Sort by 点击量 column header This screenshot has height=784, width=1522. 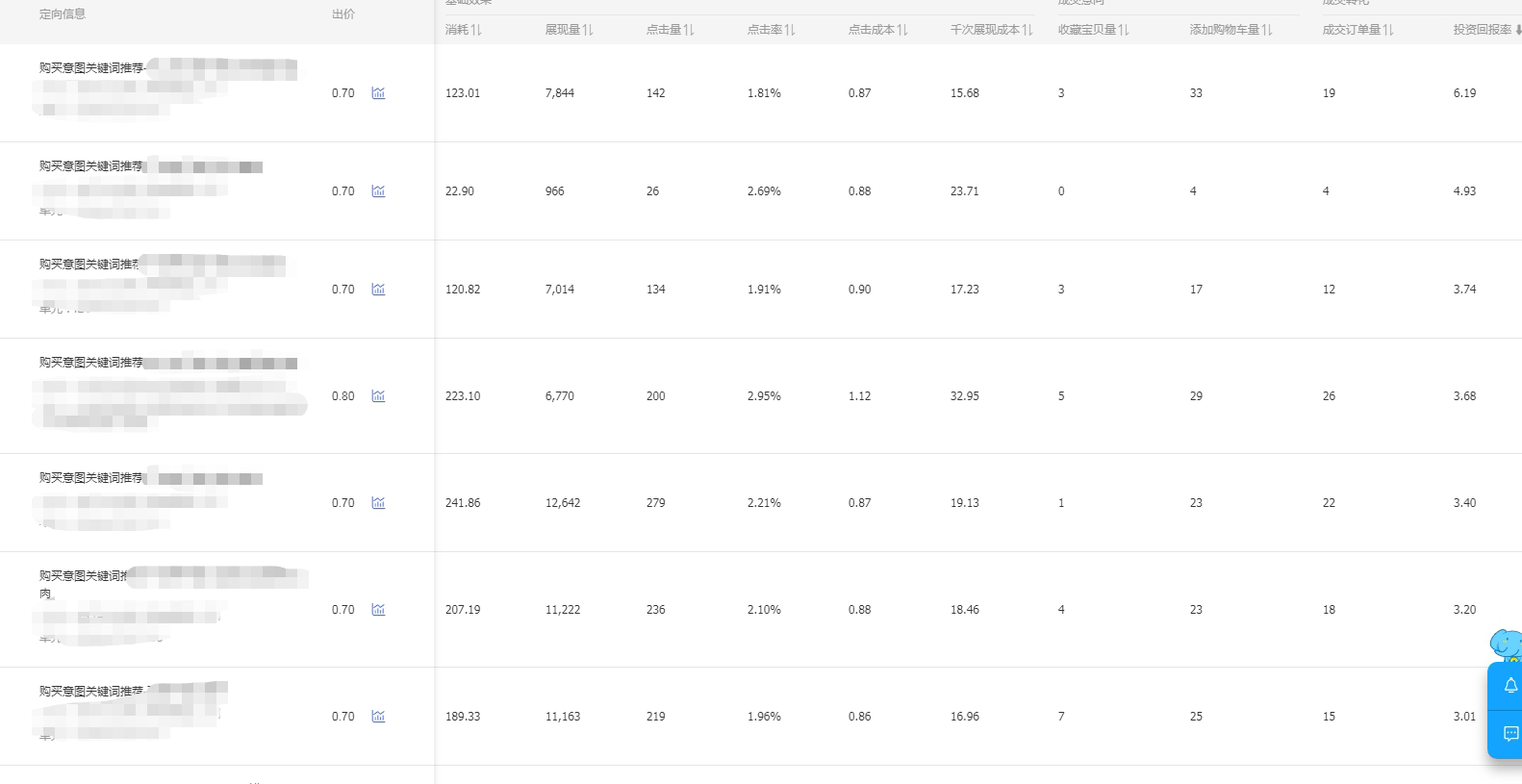click(671, 30)
